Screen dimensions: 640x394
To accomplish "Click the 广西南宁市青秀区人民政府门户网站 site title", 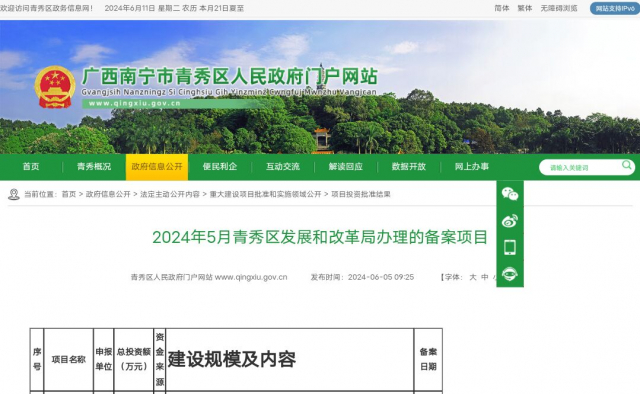I will pos(229,77).
